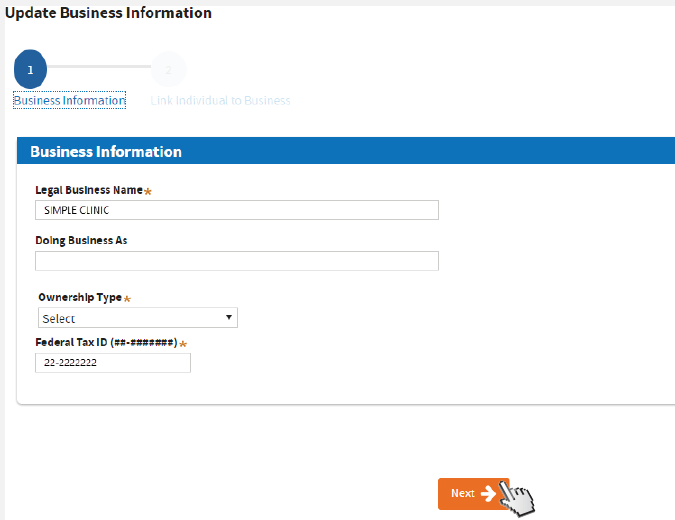Click the Ownership Type dropdown arrow
675x520 pixels.
(x=229, y=318)
